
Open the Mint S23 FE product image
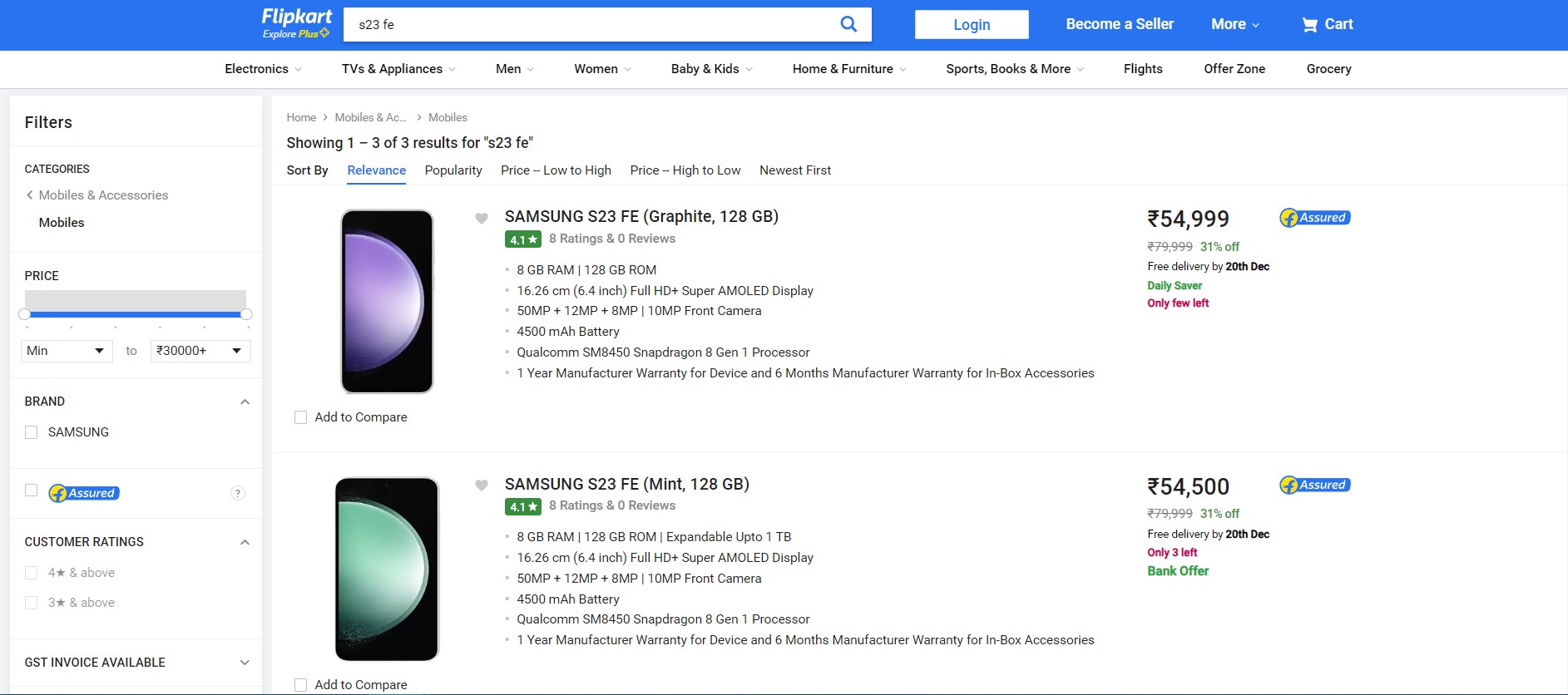[387, 569]
